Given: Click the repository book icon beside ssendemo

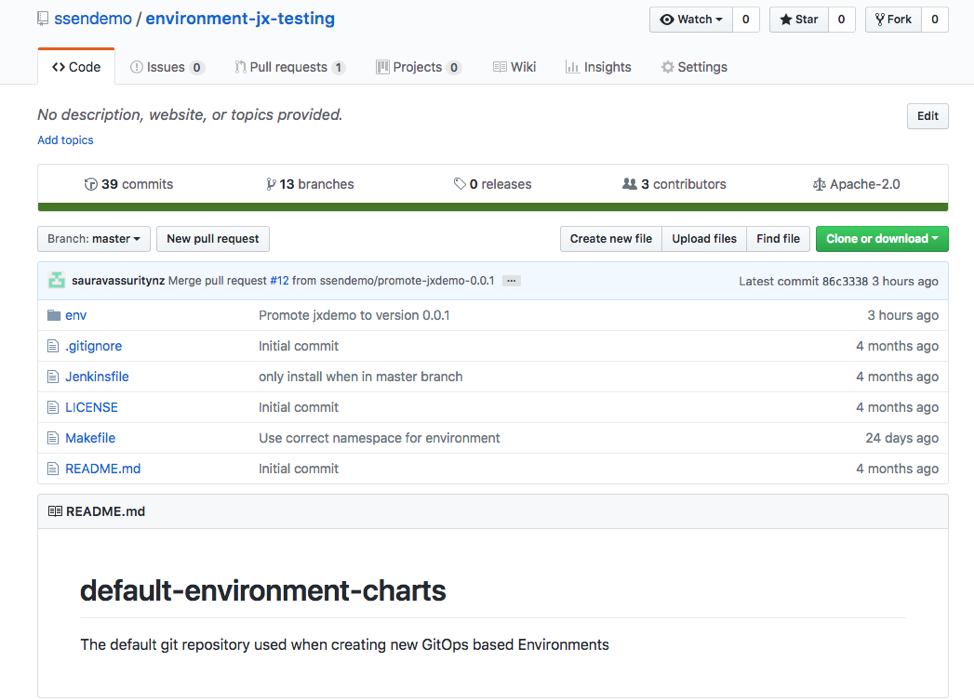Looking at the screenshot, I should point(43,19).
